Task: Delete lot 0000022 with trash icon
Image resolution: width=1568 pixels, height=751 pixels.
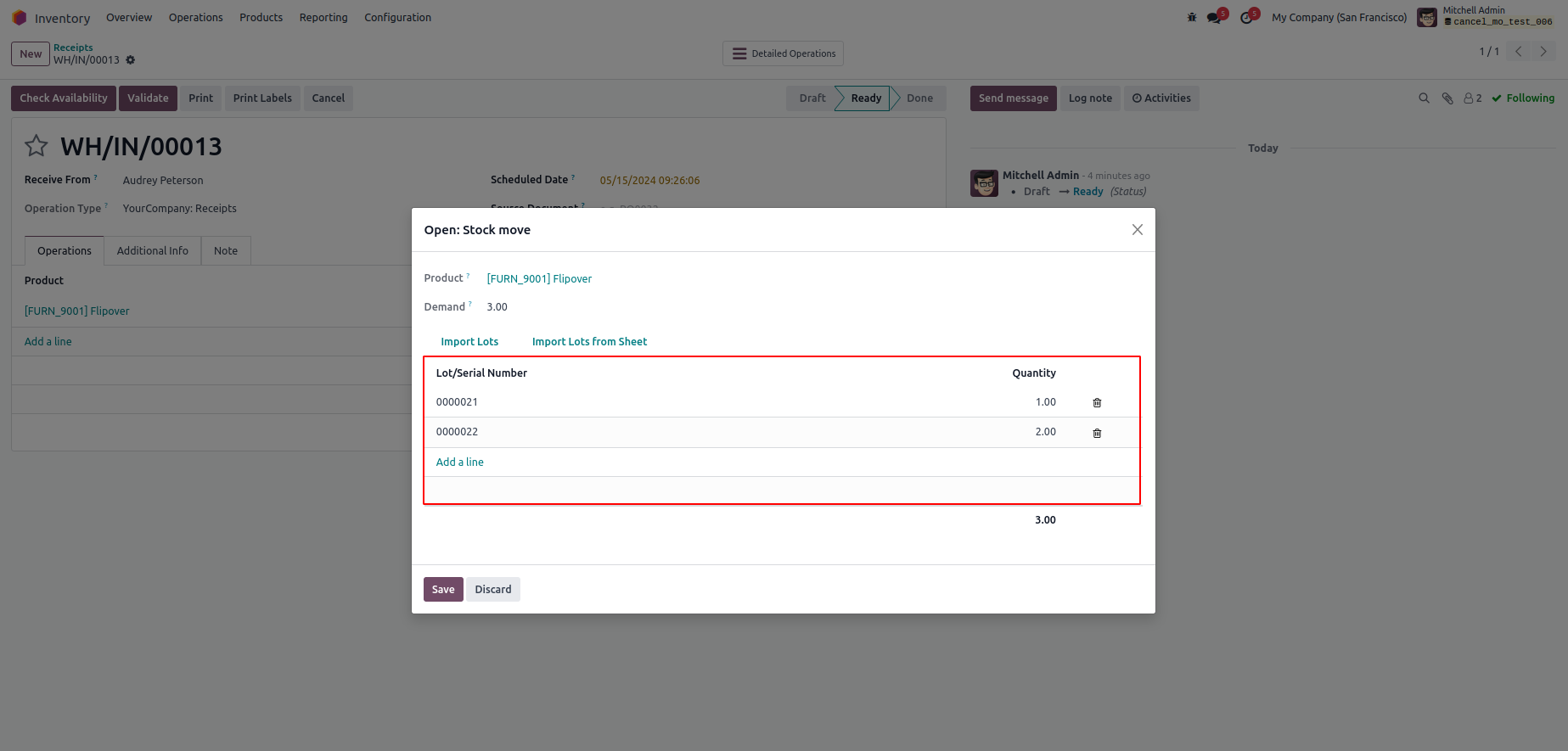Action: 1097,434
